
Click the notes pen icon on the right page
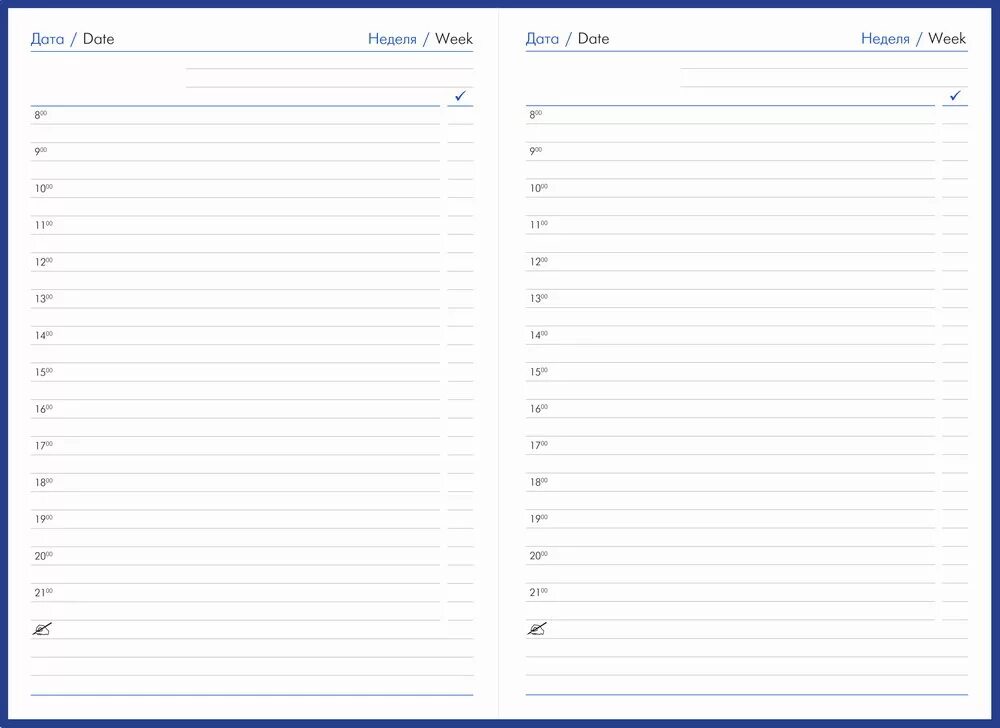click(537, 629)
